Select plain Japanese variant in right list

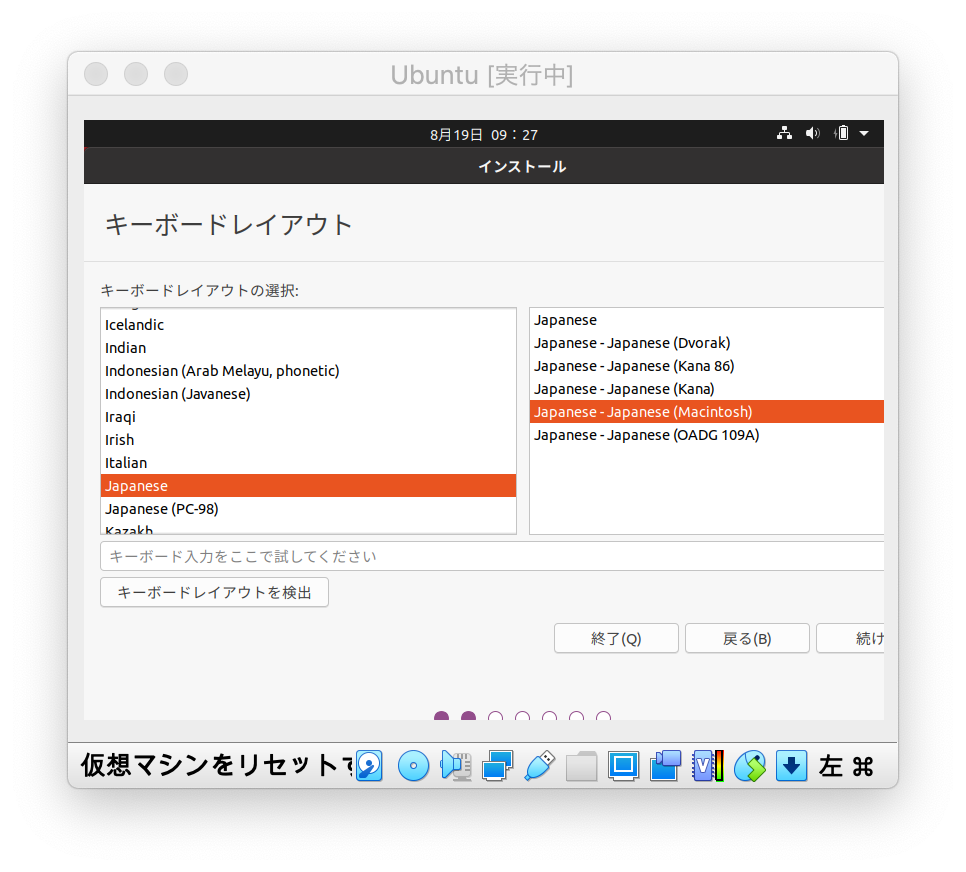707,320
